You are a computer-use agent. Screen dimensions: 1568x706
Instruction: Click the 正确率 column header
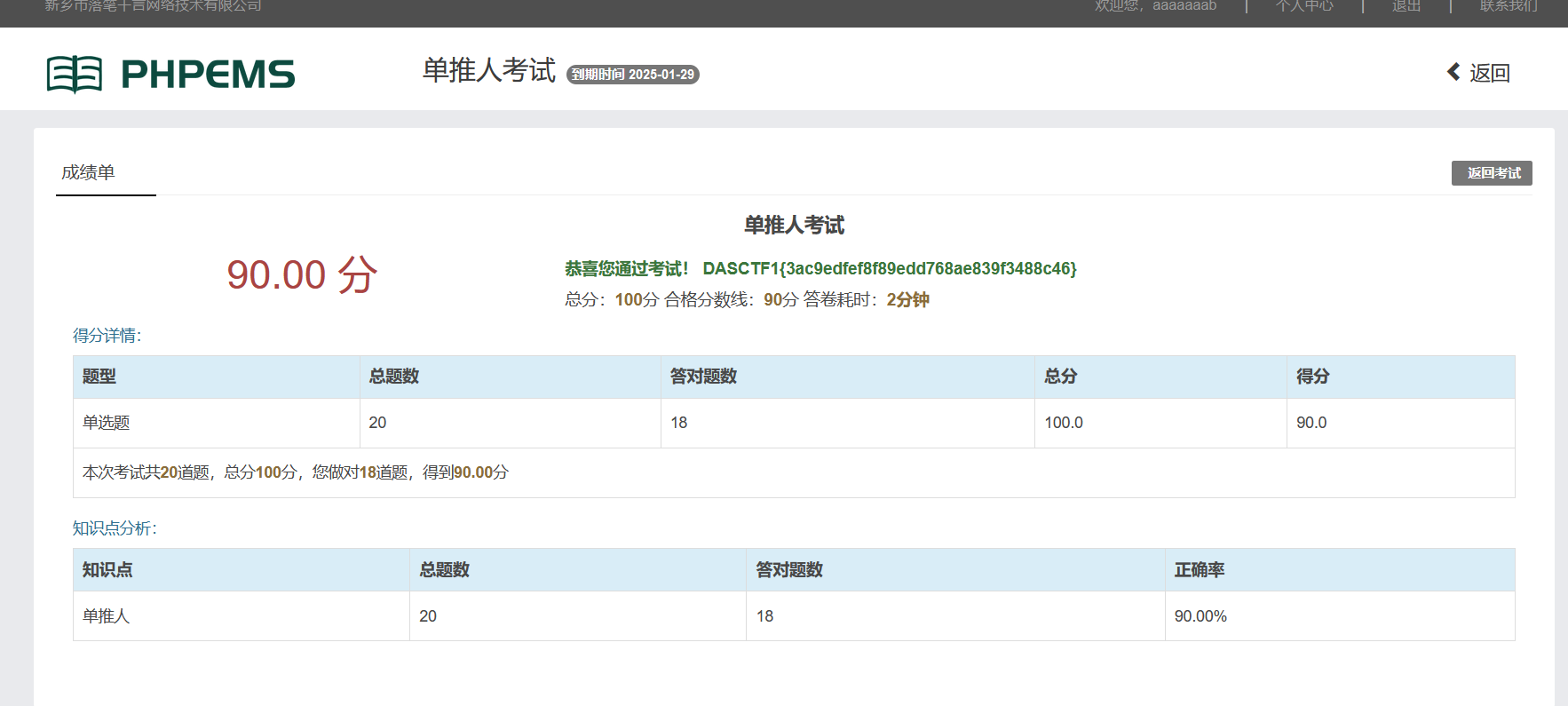tap(1199, 570)
